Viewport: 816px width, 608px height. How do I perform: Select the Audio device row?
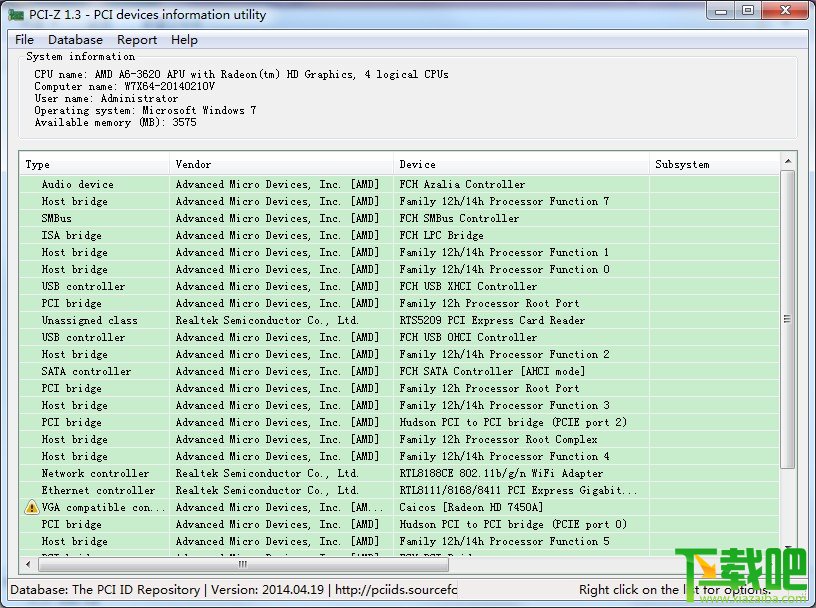point(399,184)
